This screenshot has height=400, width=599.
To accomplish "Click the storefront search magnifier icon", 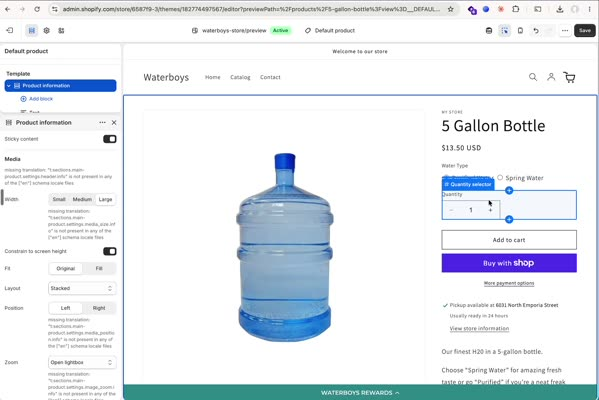I will 533,77.
